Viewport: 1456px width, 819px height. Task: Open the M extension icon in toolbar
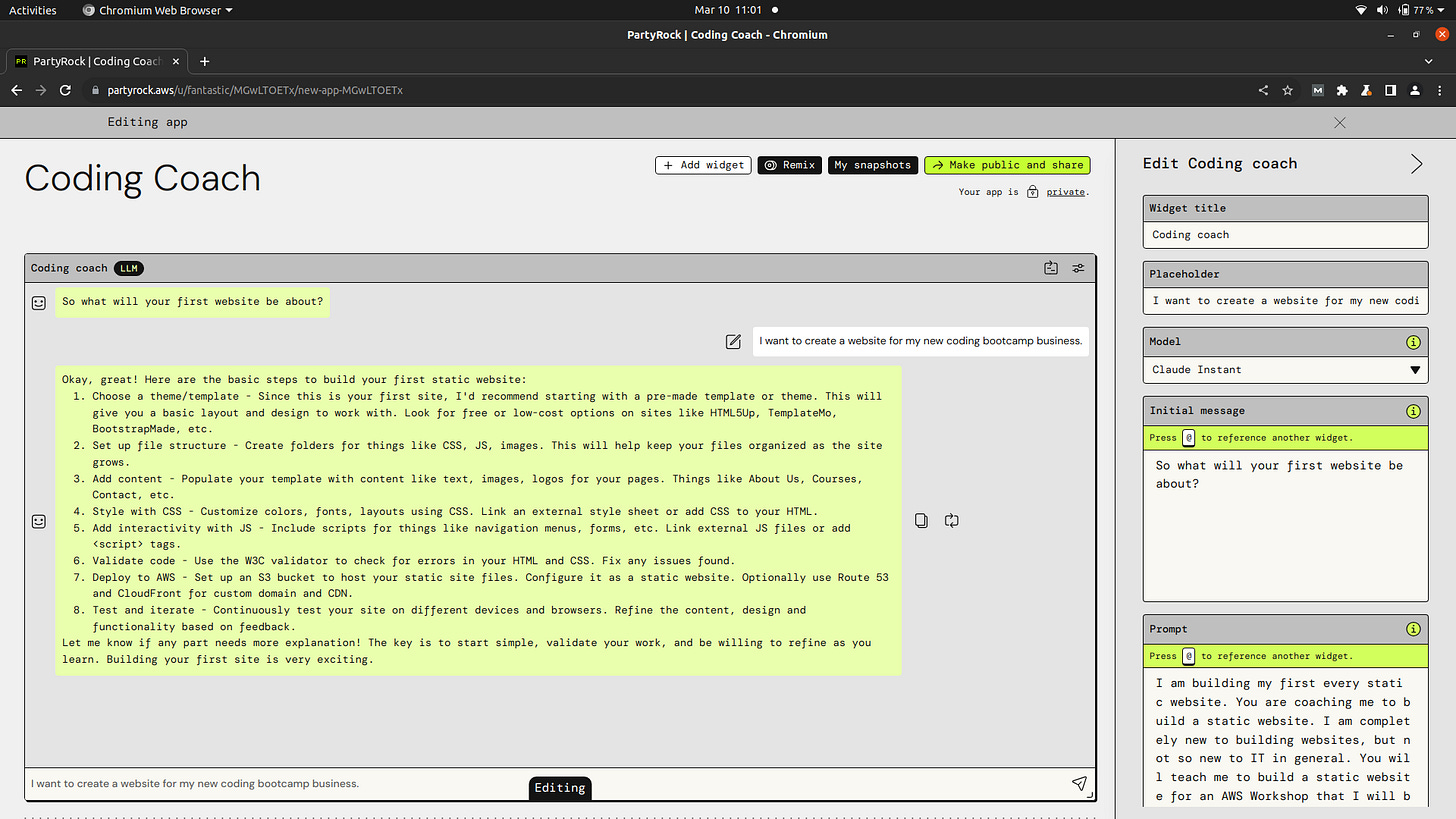[x=1317, y=90]
